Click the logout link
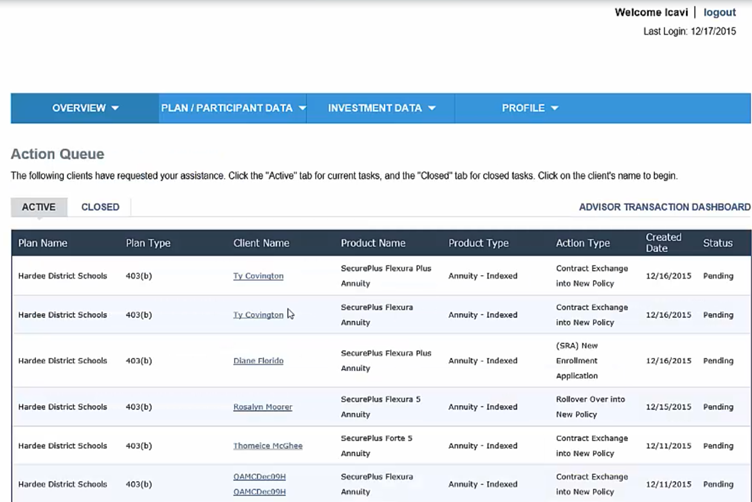Screen dimensions: 752x502 [719, 13]
